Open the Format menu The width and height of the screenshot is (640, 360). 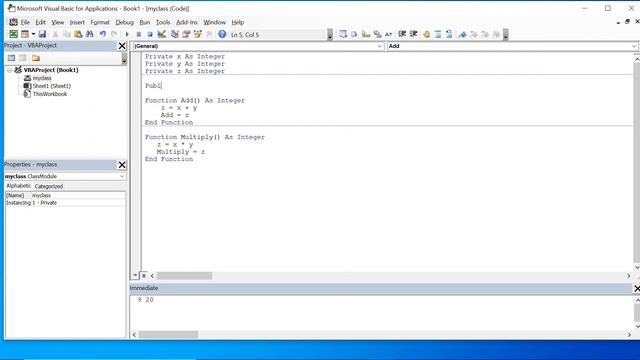pos(100,22)
